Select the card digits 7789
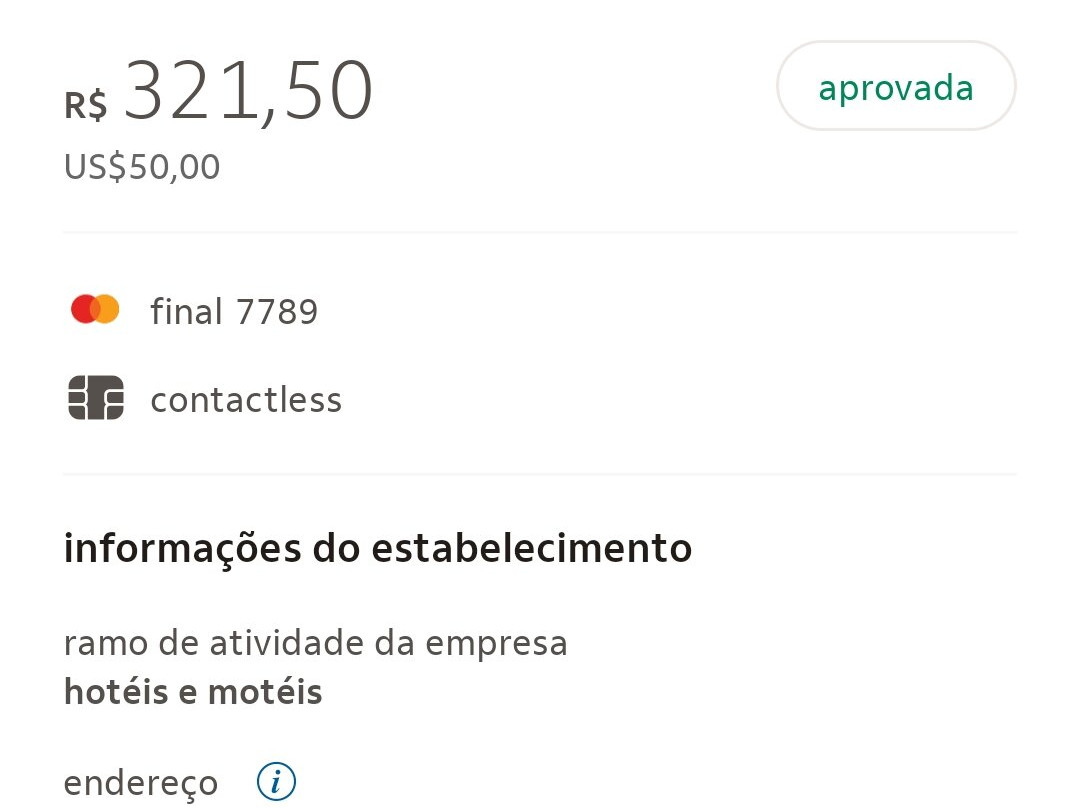 point(277,313)
